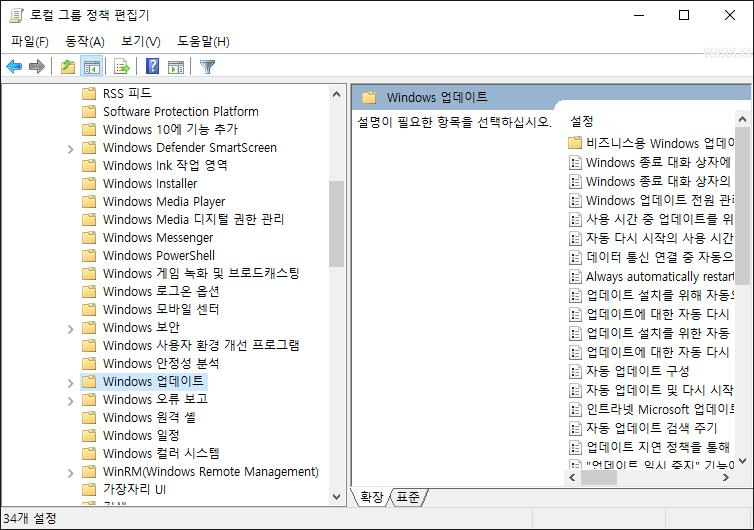The image size is (754, 530).
Task: Select Windows 모바일 센터 folder
Action: 161,309
